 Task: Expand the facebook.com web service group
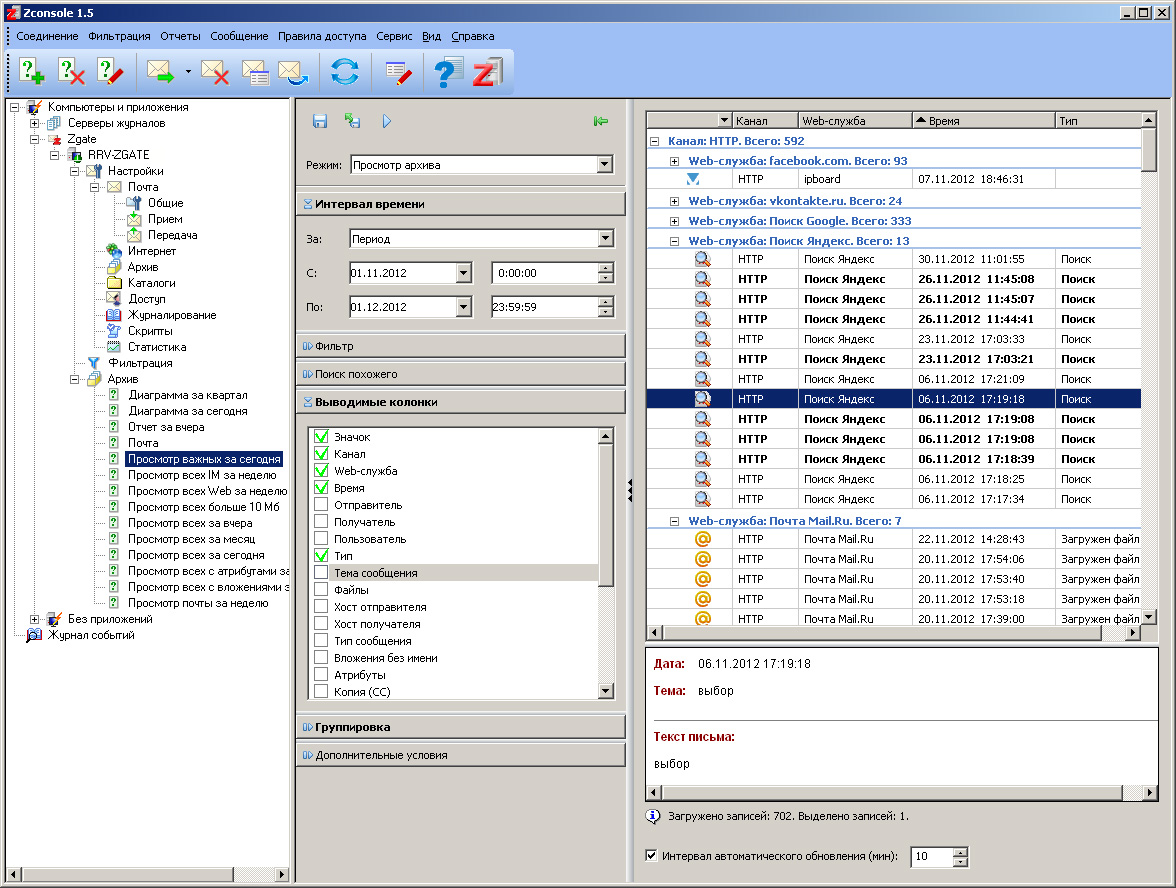674,161
